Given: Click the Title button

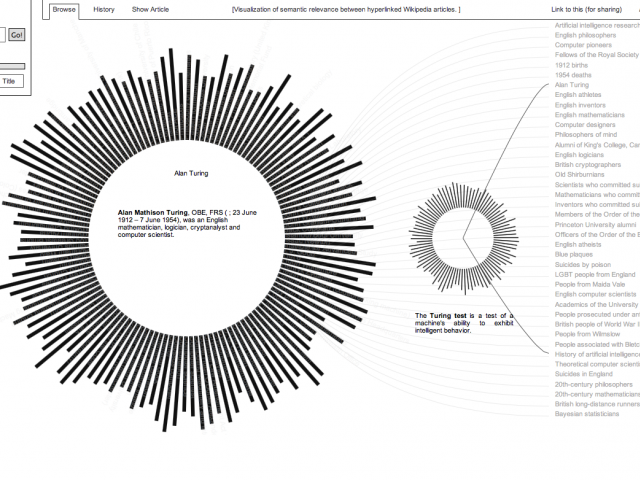Looking at the screenshot, I should [9, 81].
